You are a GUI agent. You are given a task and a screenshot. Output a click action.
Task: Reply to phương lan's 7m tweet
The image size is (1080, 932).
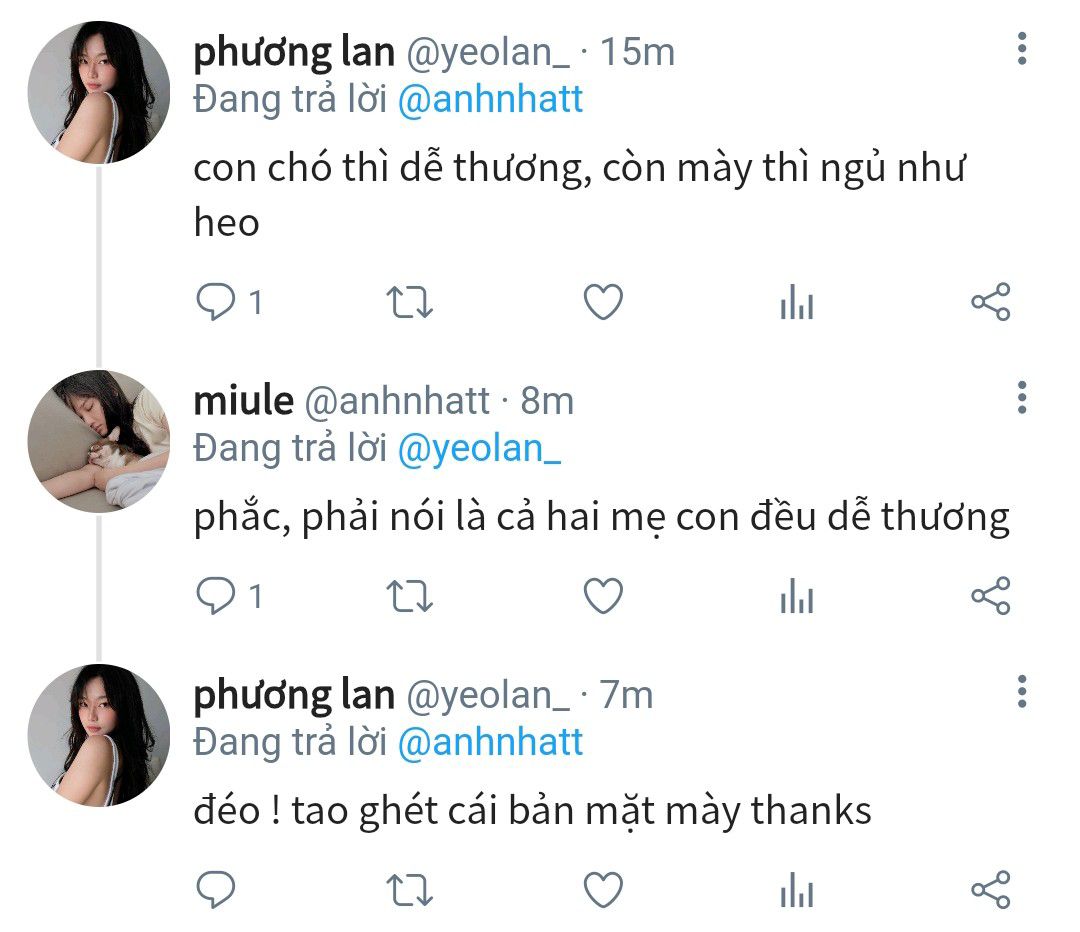point(216,889)
